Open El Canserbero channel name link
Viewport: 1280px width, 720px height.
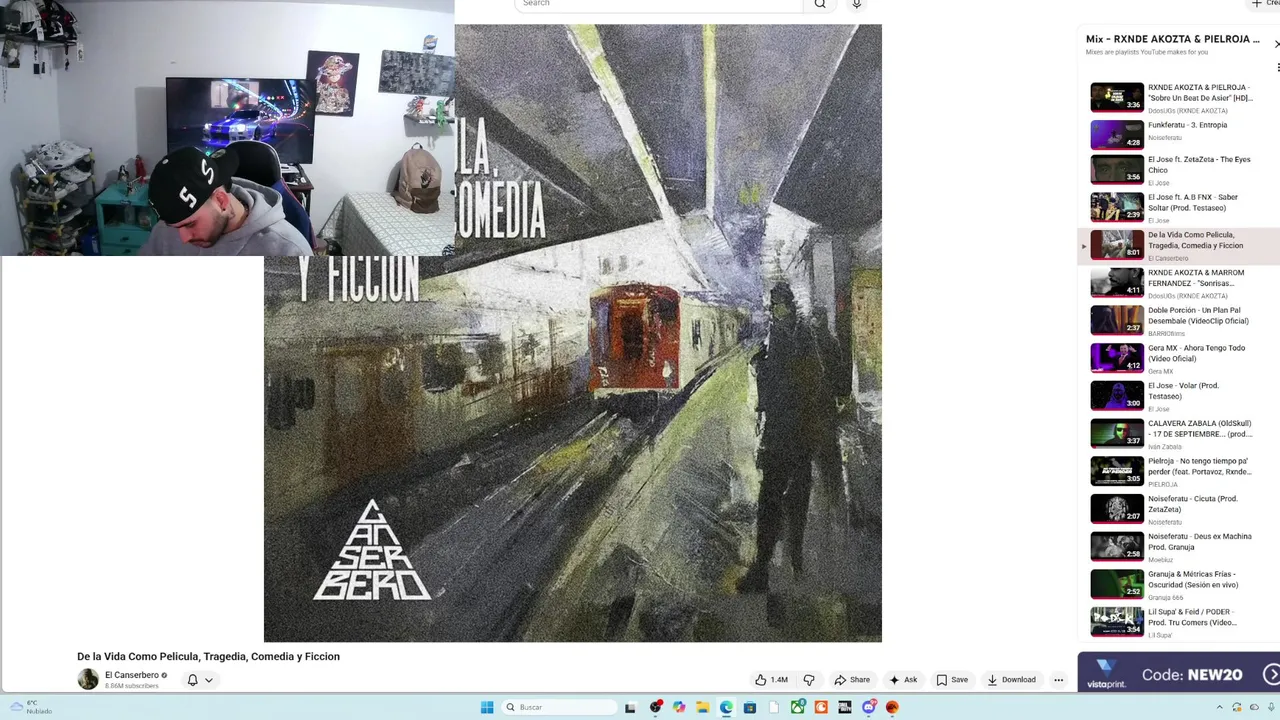coord(132,675)
